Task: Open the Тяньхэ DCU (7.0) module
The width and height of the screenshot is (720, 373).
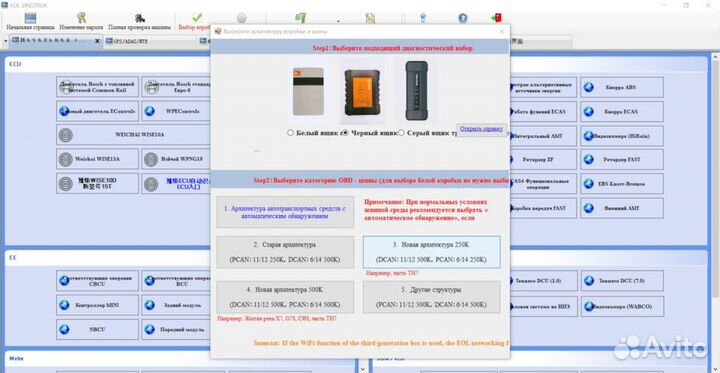Action: 622,281
